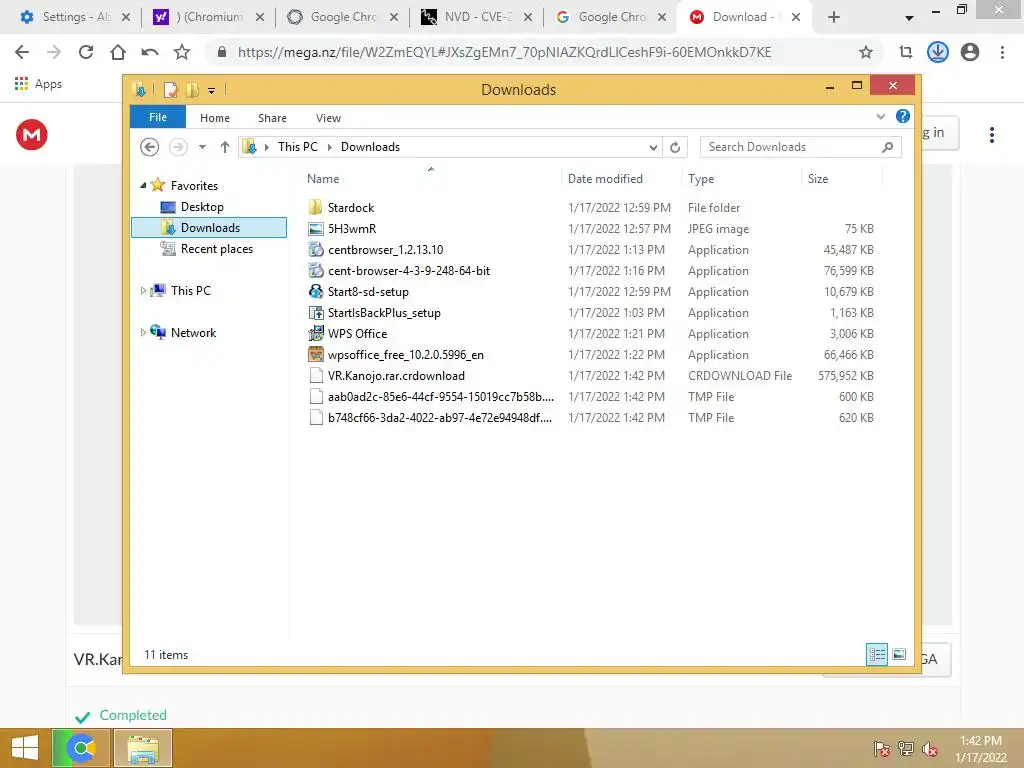Select Recent places in Favorites
This screenshot has height=768, width=1024.
point(216,249)
